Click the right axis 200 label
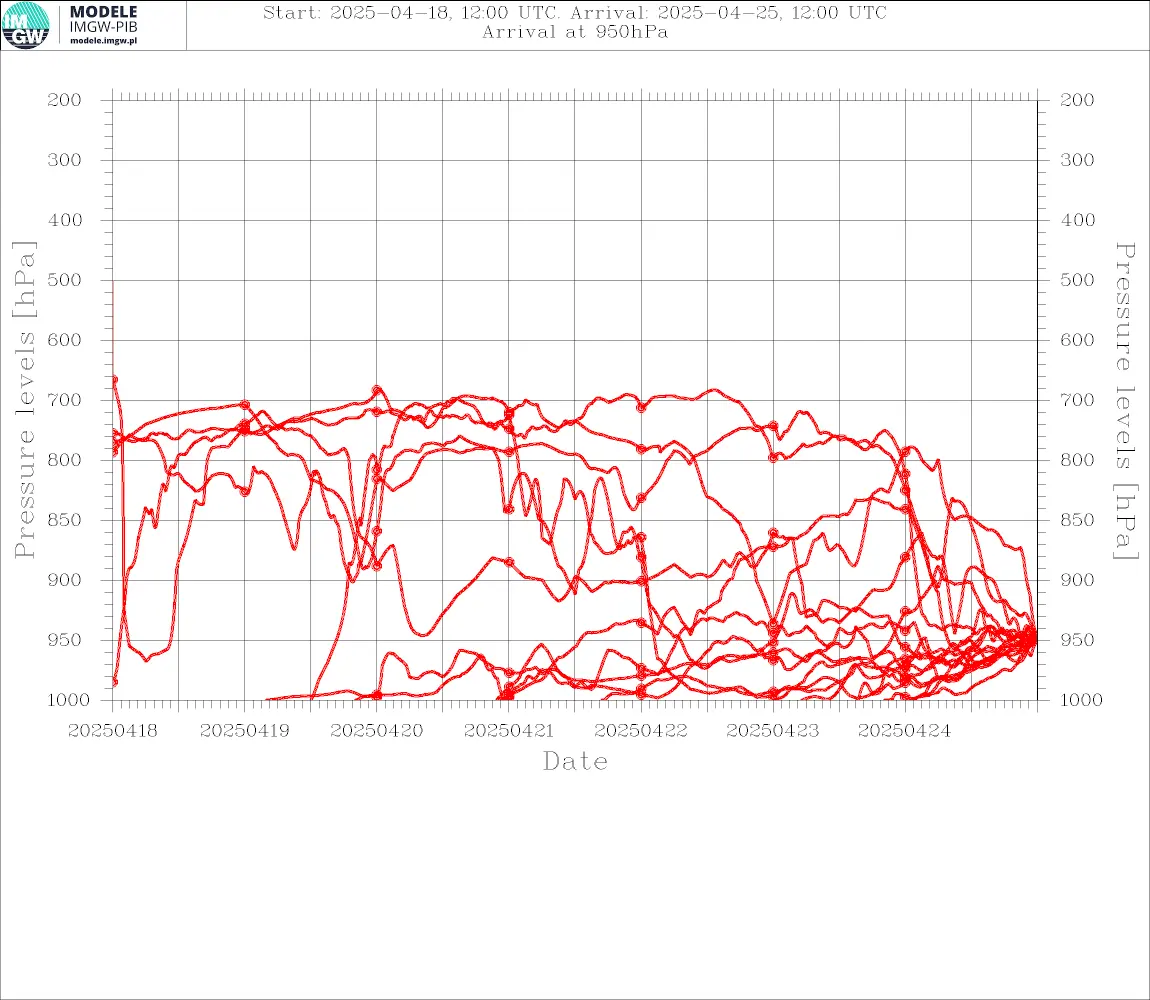 pyautogui.click(x=1077, y=100)
